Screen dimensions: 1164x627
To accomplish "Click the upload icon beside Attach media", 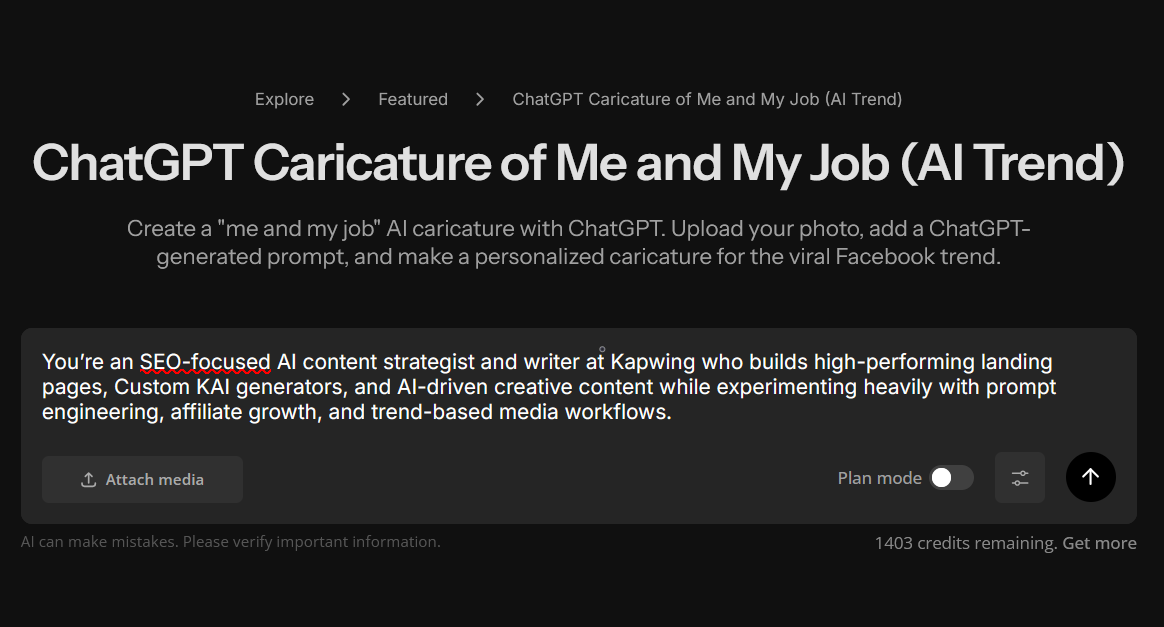I will [88, 480].
